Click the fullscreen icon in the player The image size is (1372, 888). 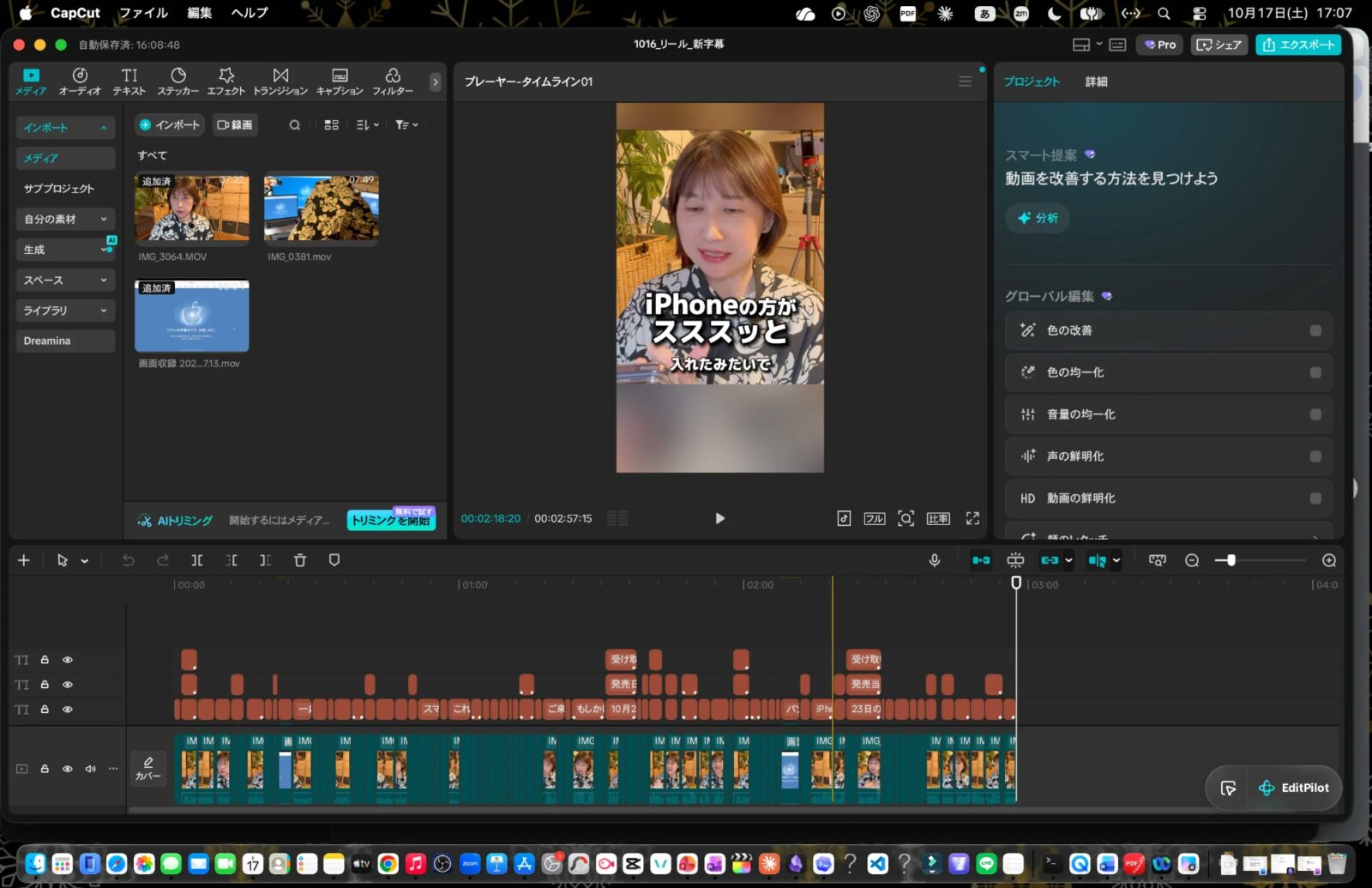point(972,518)
